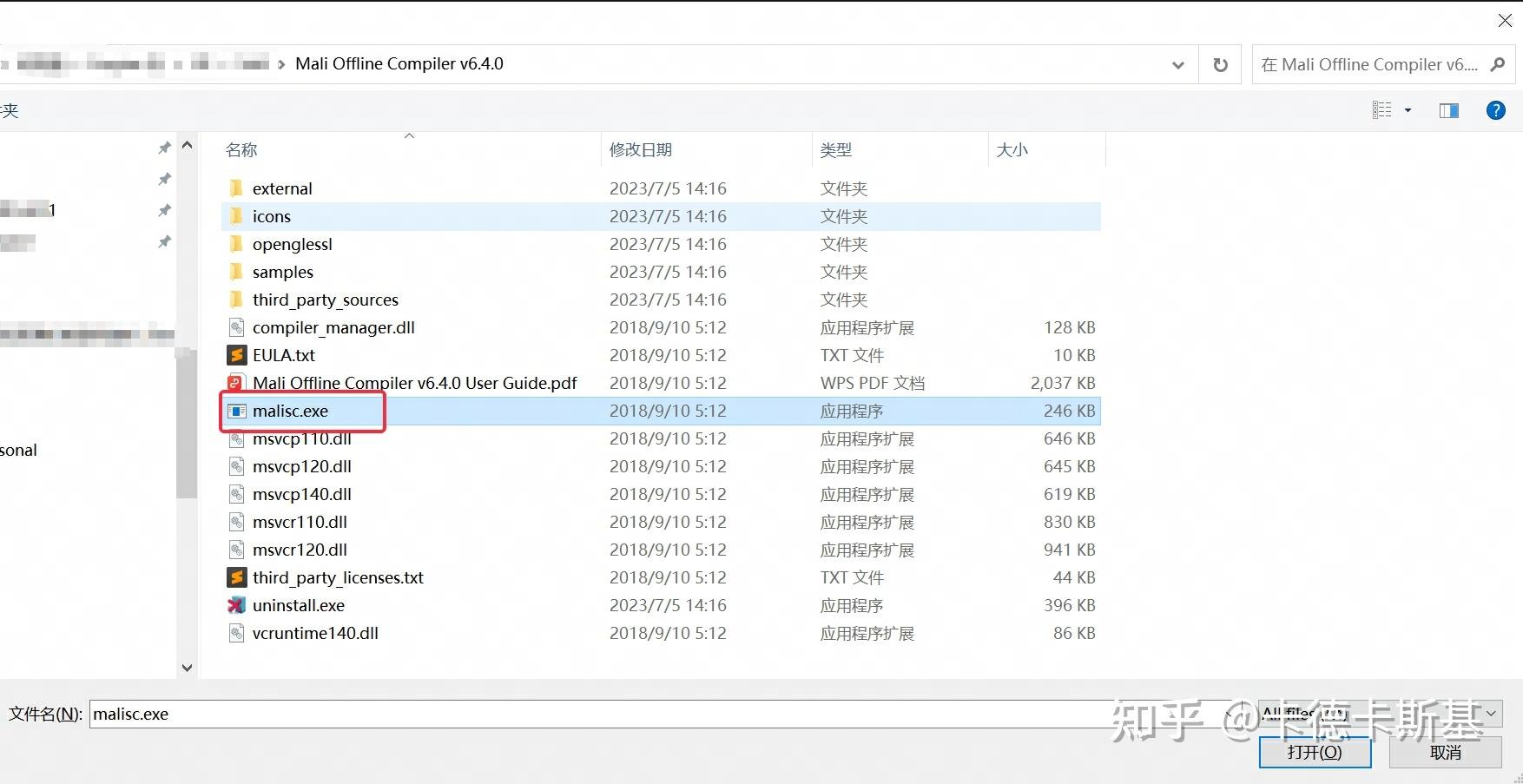Click the 2023/7/5 14:16 date of uninstall.exe
This screenshot has height=784, width=1523.
(668, 605)
